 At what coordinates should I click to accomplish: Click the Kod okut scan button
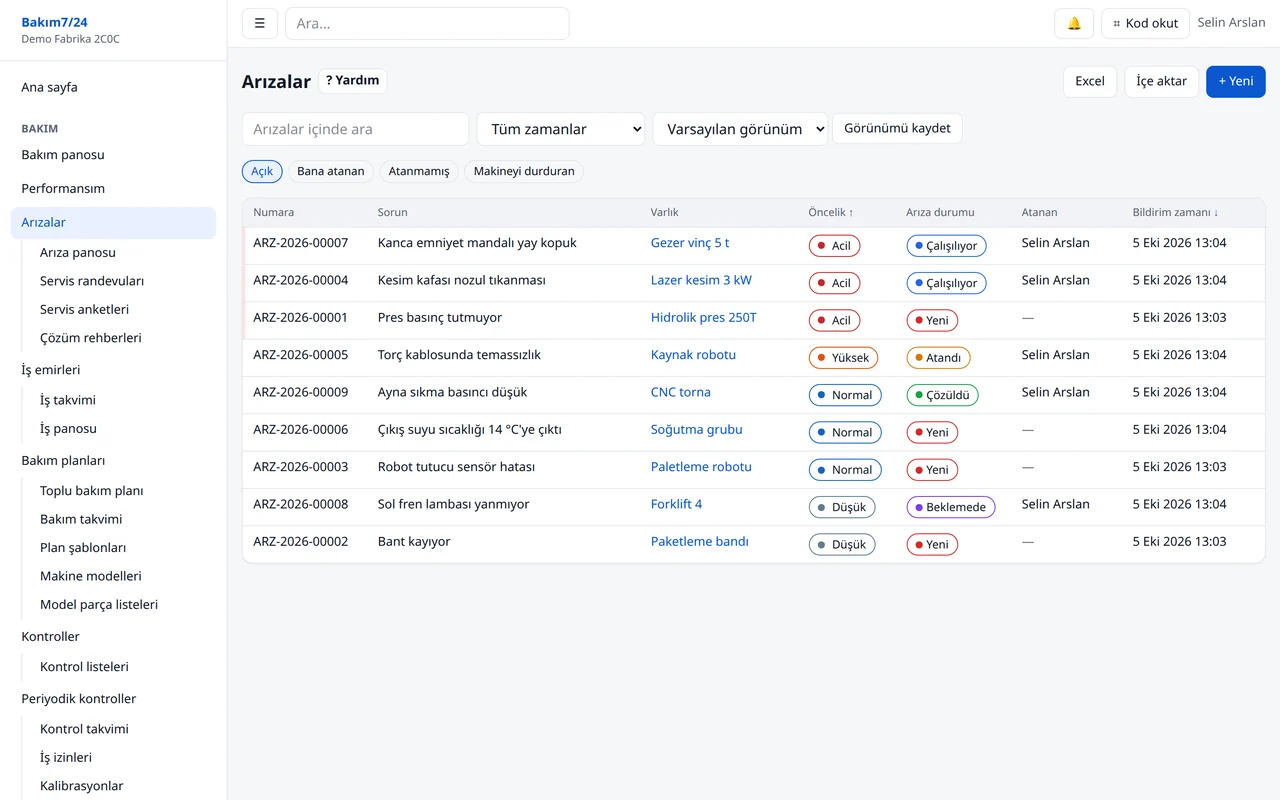1146,23
